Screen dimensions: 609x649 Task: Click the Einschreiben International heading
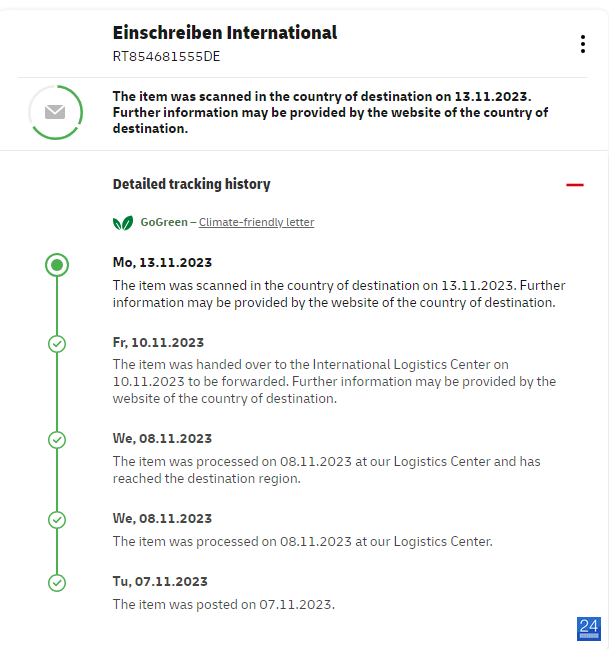(x=225, y=33)
